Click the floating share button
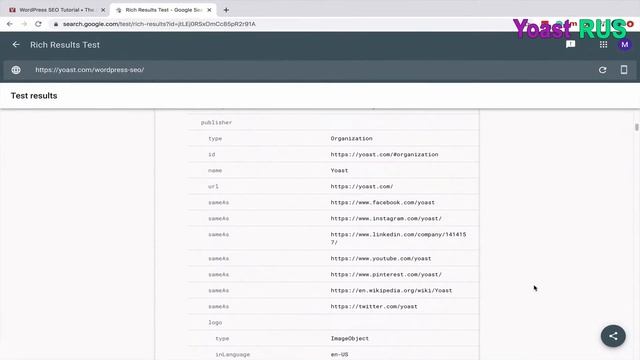640x360 pixels. point(613,336)
